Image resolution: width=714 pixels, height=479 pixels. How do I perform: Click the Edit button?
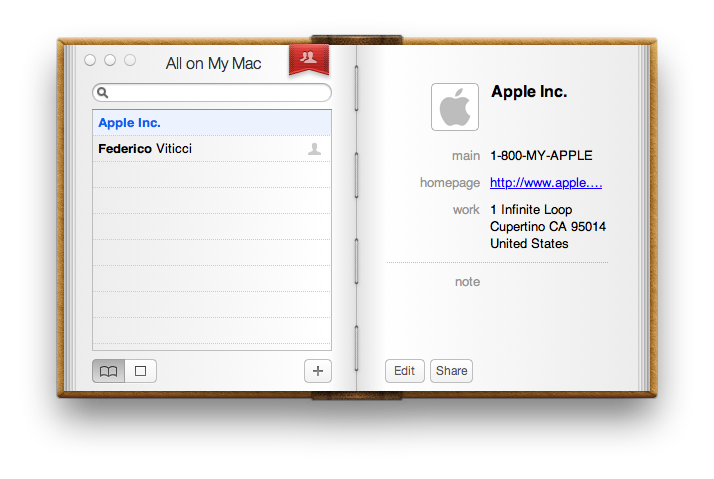(405, 371)
